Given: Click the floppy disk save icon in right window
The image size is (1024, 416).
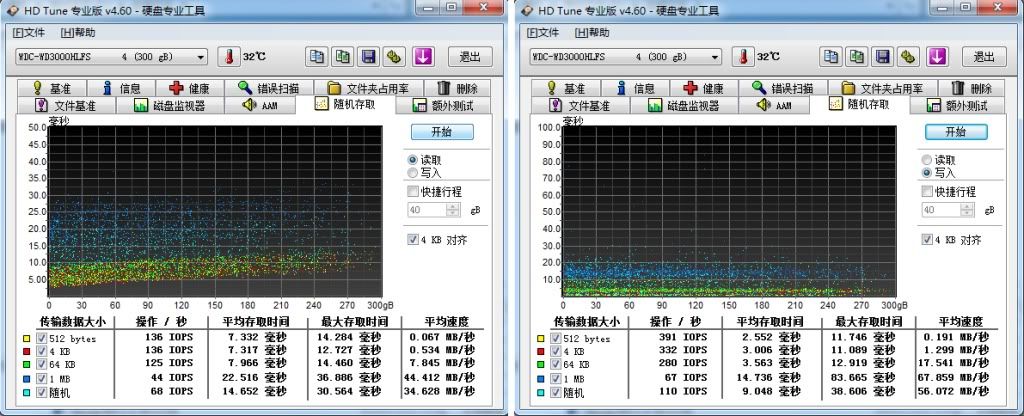Looking at the screenshot, I should point(883,57).
